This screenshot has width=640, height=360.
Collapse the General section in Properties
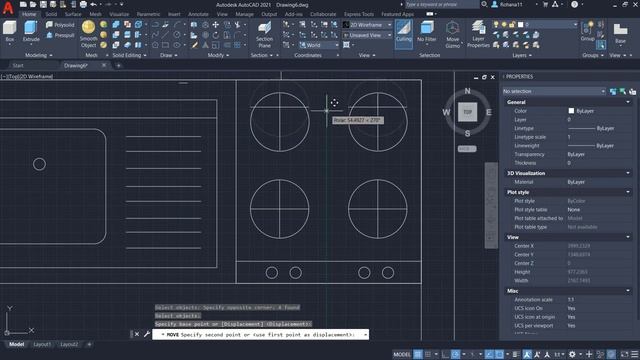click(628, 102)
